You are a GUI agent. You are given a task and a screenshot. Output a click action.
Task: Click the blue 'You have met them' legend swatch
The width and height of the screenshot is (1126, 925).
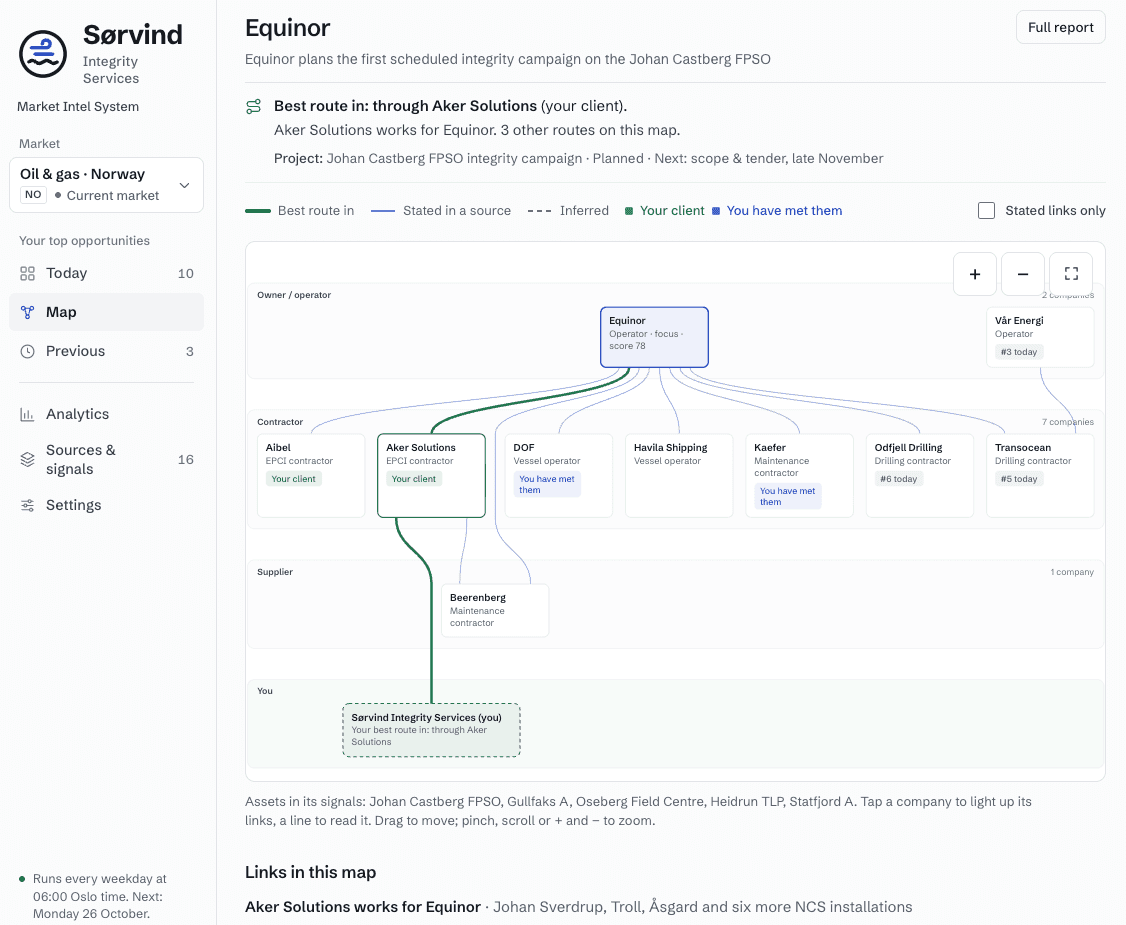[x=716, y=211]
